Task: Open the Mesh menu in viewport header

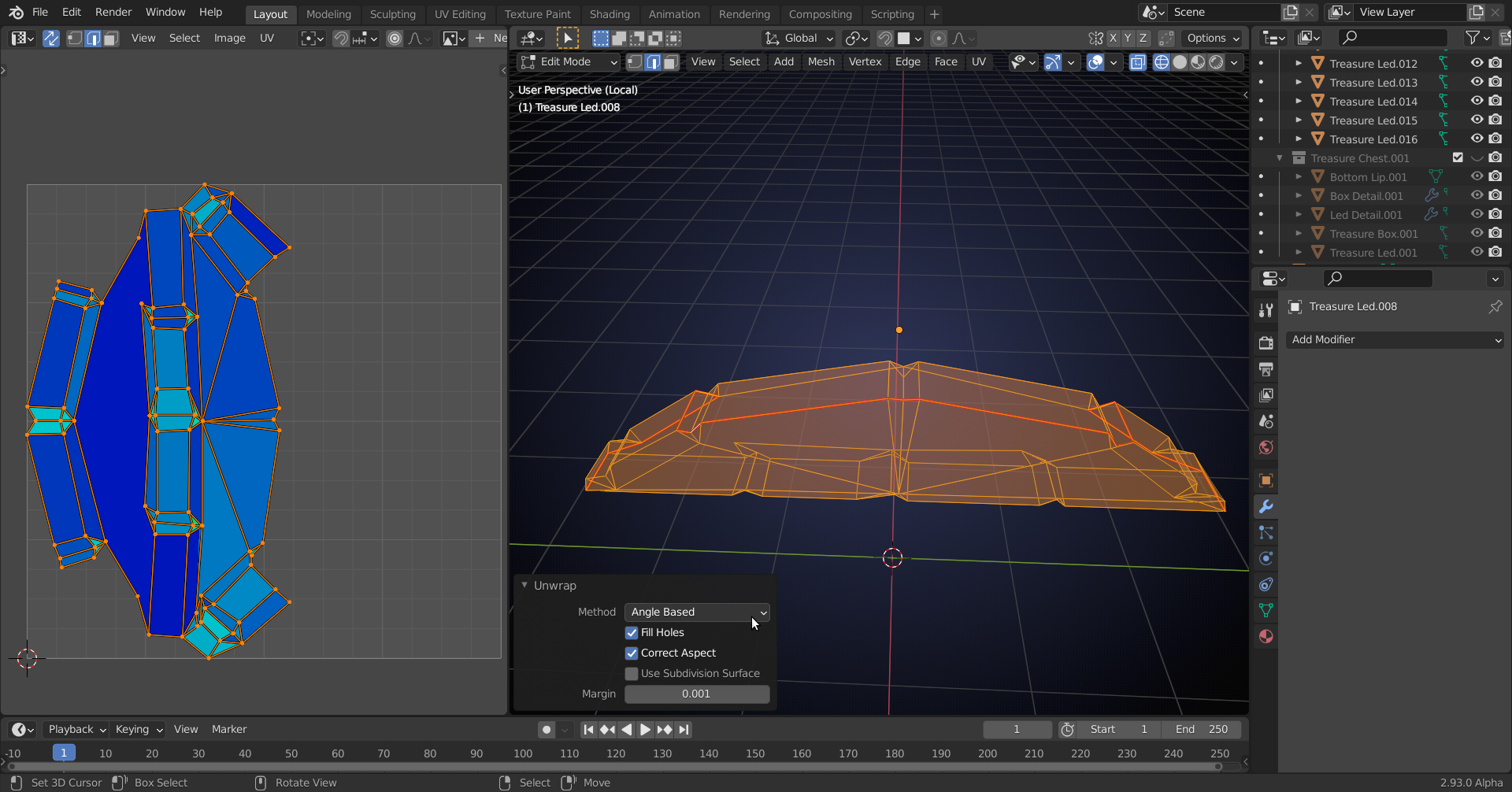Action: pyautogui.click(x=821, y=61)
